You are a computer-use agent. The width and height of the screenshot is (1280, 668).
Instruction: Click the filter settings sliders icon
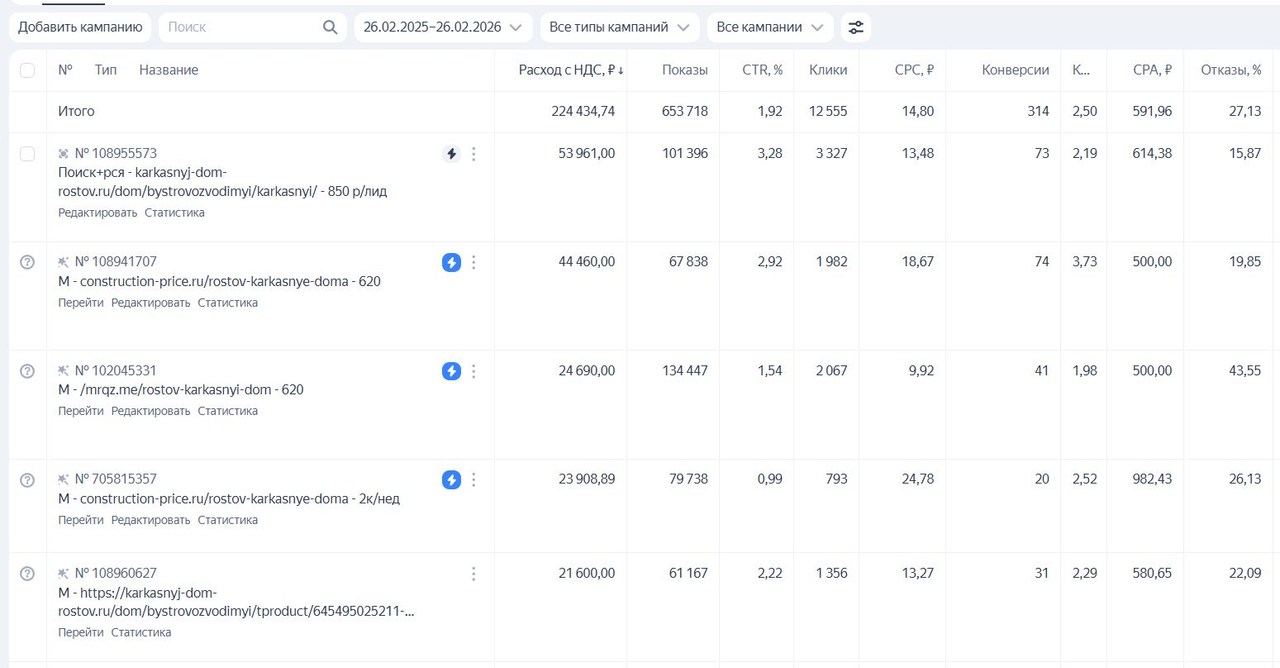tap(855, 28)
